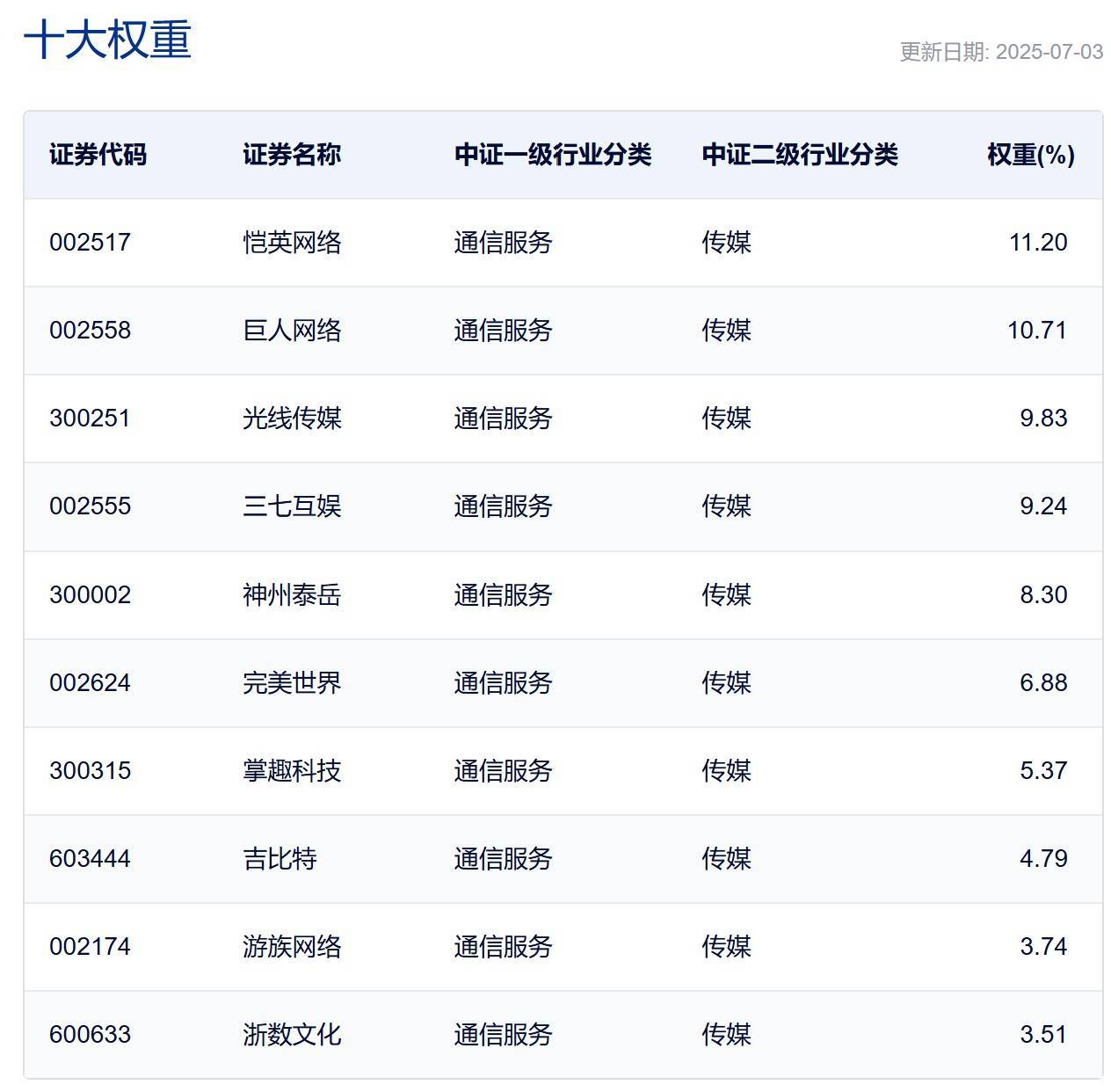Select security name 神州泰岳
The height and width of the screenshot is (1092, 1111).
pos(292,595)
